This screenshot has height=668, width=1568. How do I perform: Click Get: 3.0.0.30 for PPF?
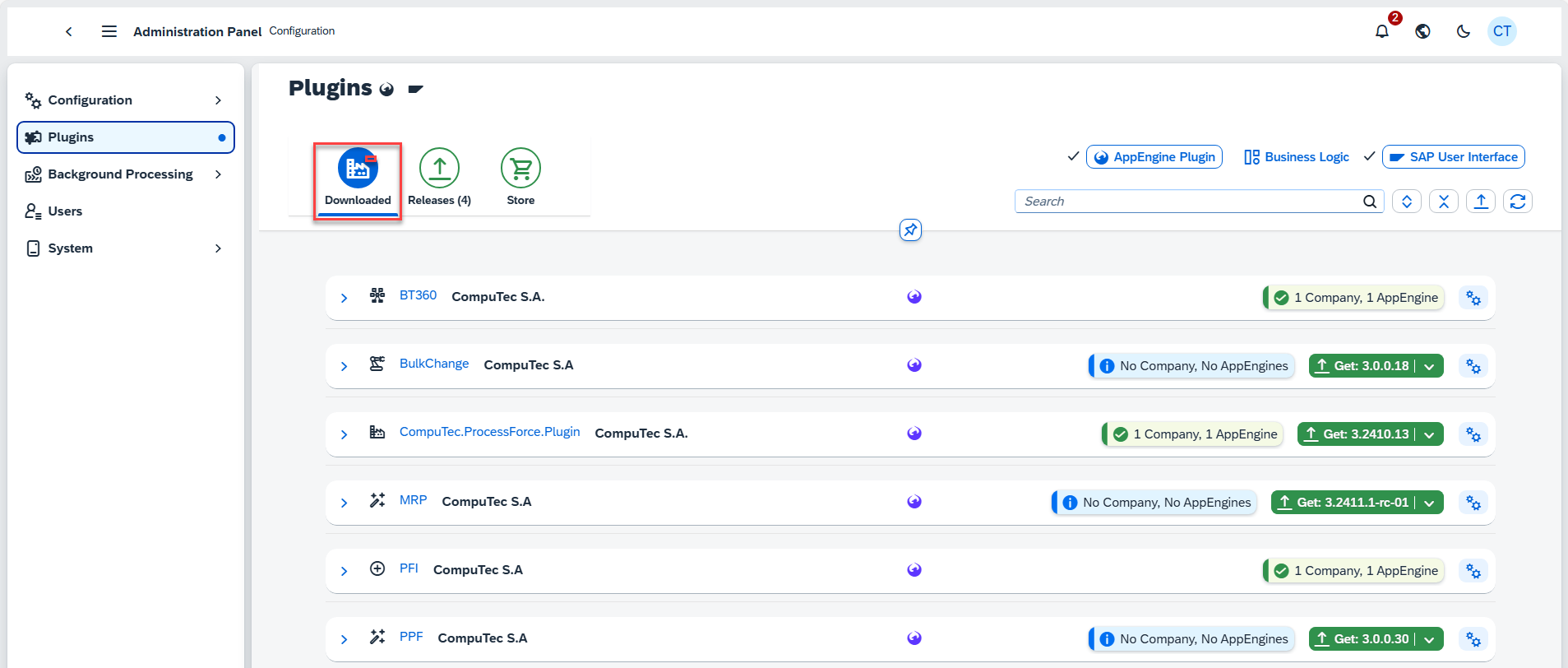click(x=1362, y=639)
